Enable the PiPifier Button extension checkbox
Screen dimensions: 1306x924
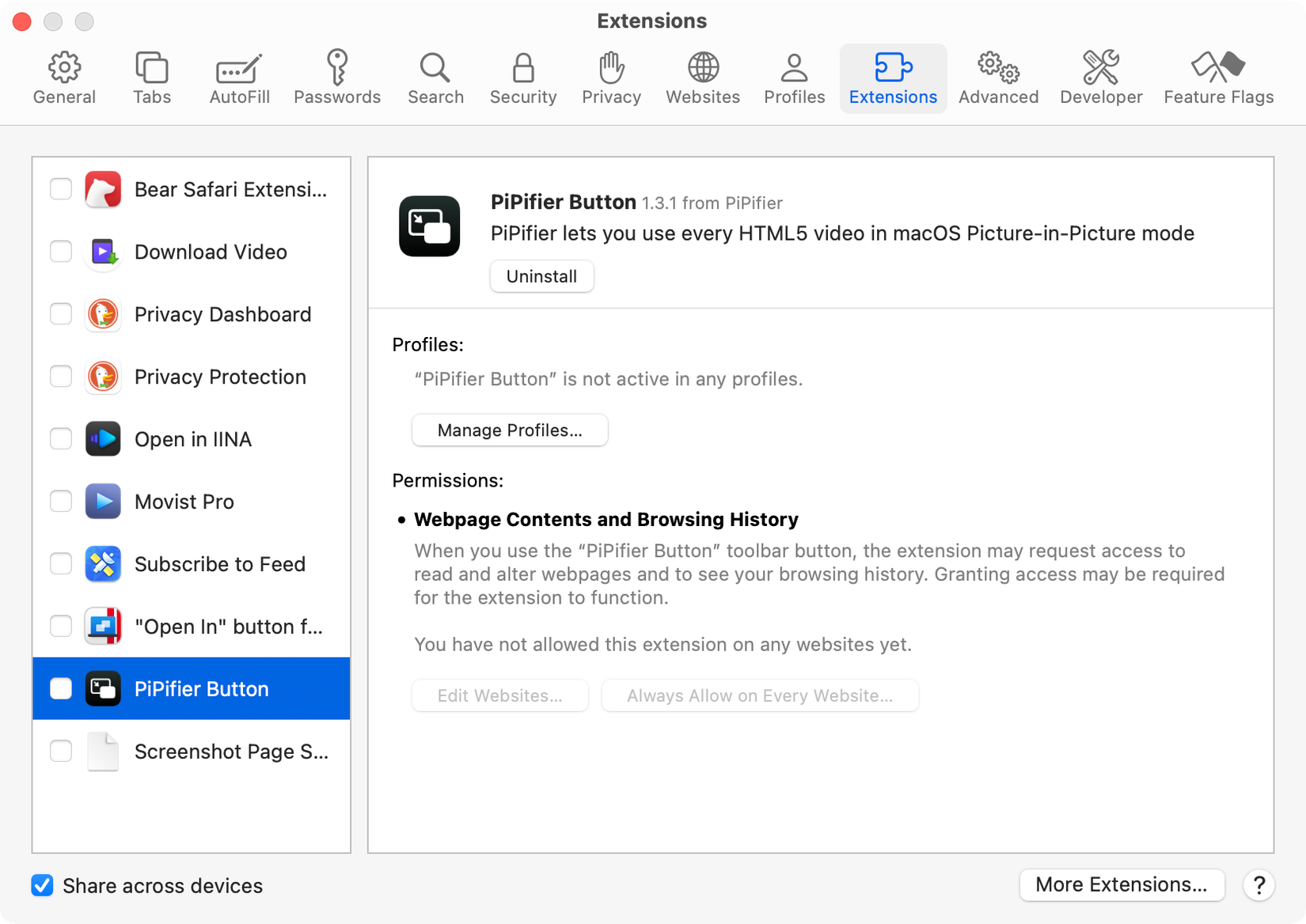click(x=60, y=688)
